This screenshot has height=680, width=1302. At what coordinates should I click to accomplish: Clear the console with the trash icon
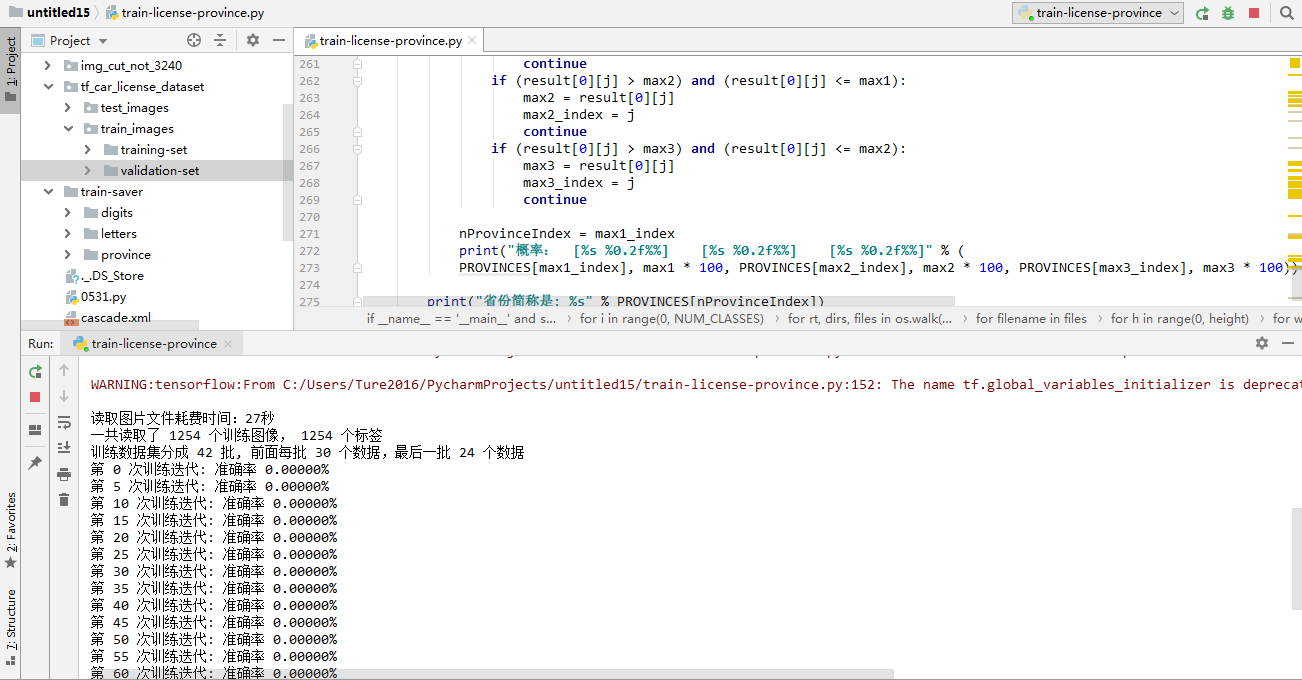click(64, 500)
